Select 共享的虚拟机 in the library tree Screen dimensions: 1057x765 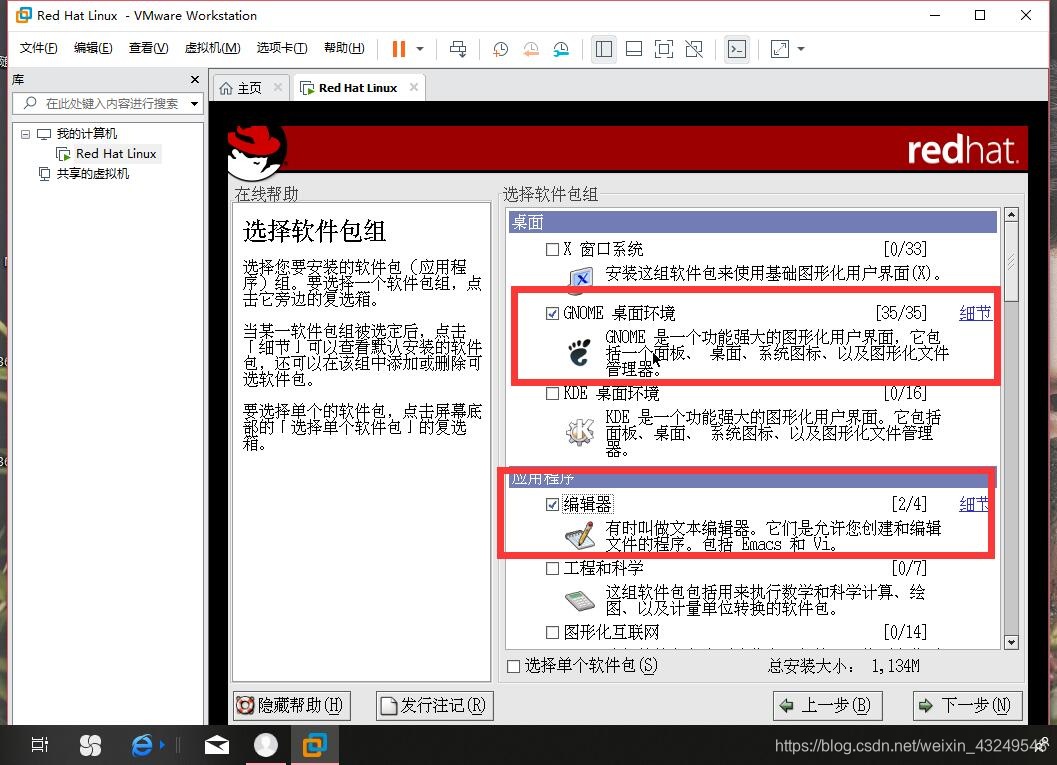click(93, 174)
